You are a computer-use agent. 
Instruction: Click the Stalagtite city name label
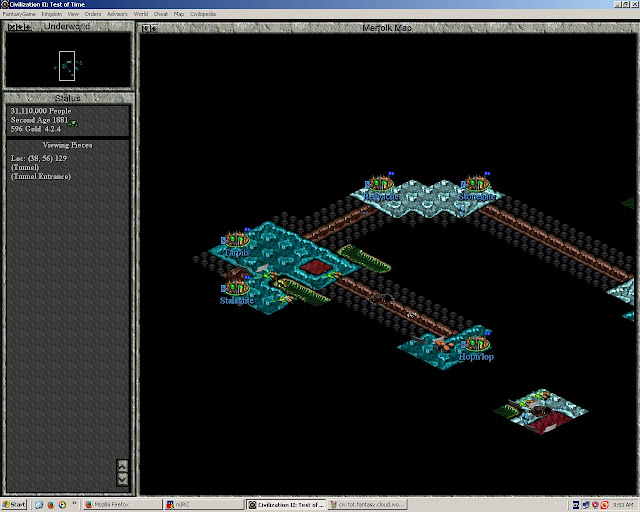237,301
